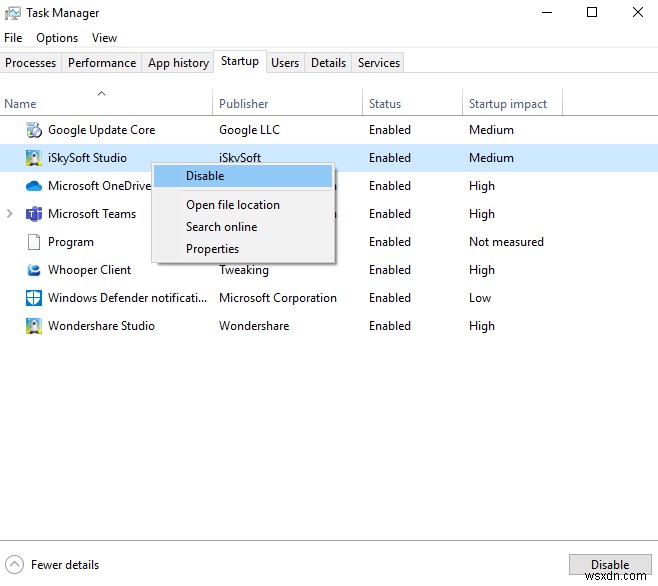Minimize the Task Manager window
Image resolution: width=658 pixels, height=586 pixels.
[547, 13]
